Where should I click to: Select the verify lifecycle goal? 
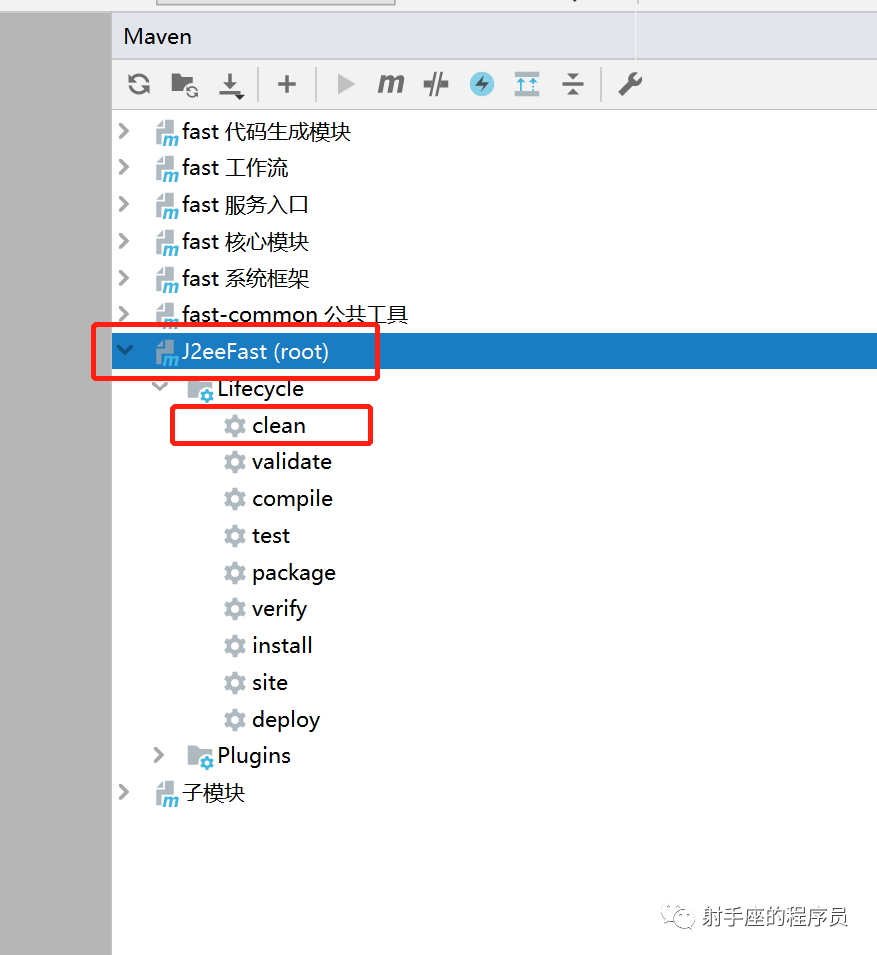(280, 609)
